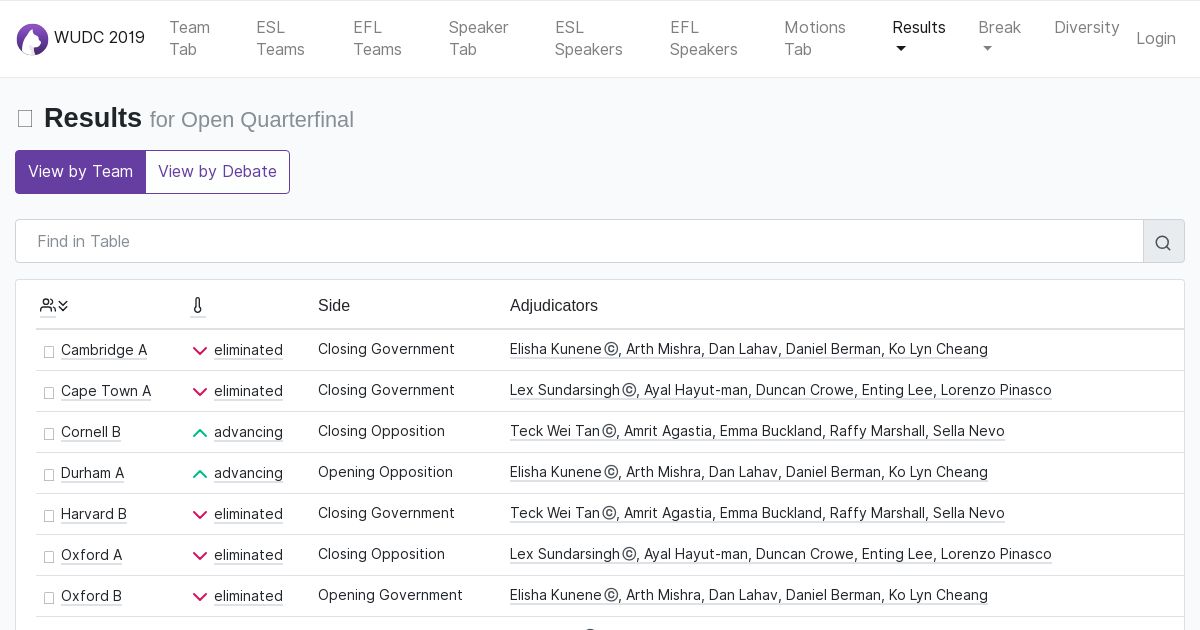Open the Team Tab page
The image size is (1200, 630).
click(189, 38)
